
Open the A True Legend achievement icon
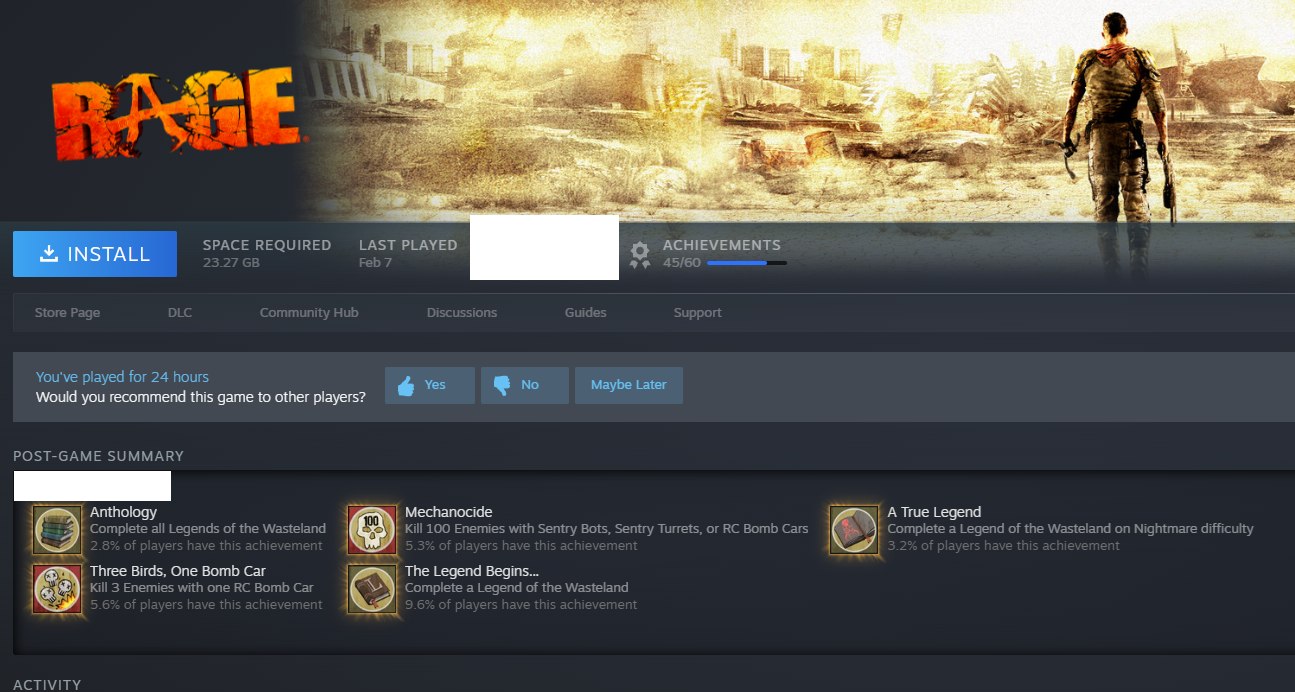click(x=854, y=529)
